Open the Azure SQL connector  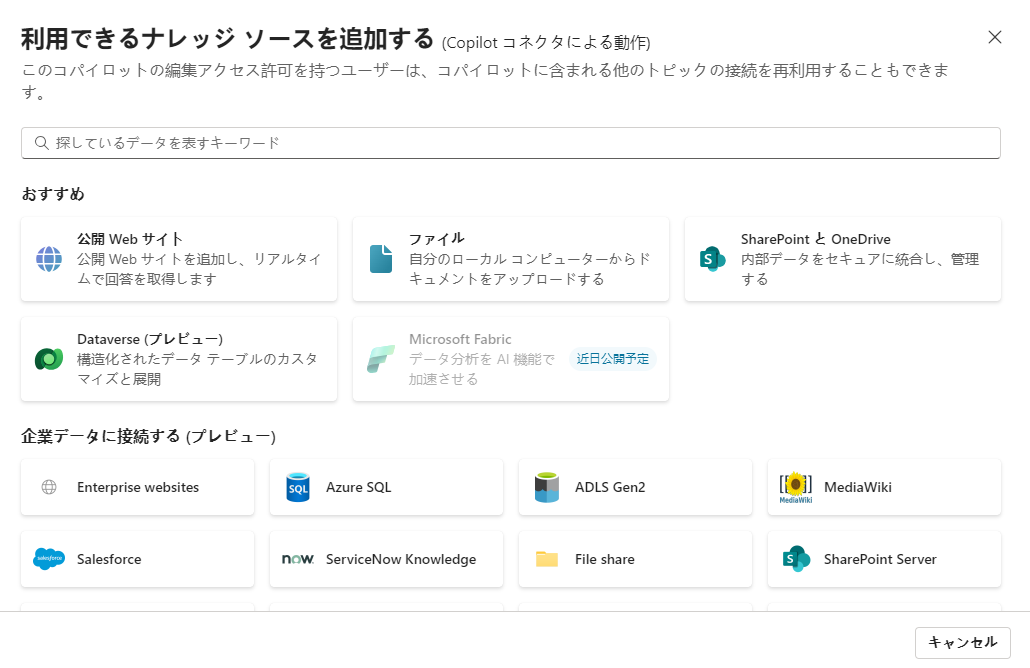pyautogui.click(x=386, y=487)
